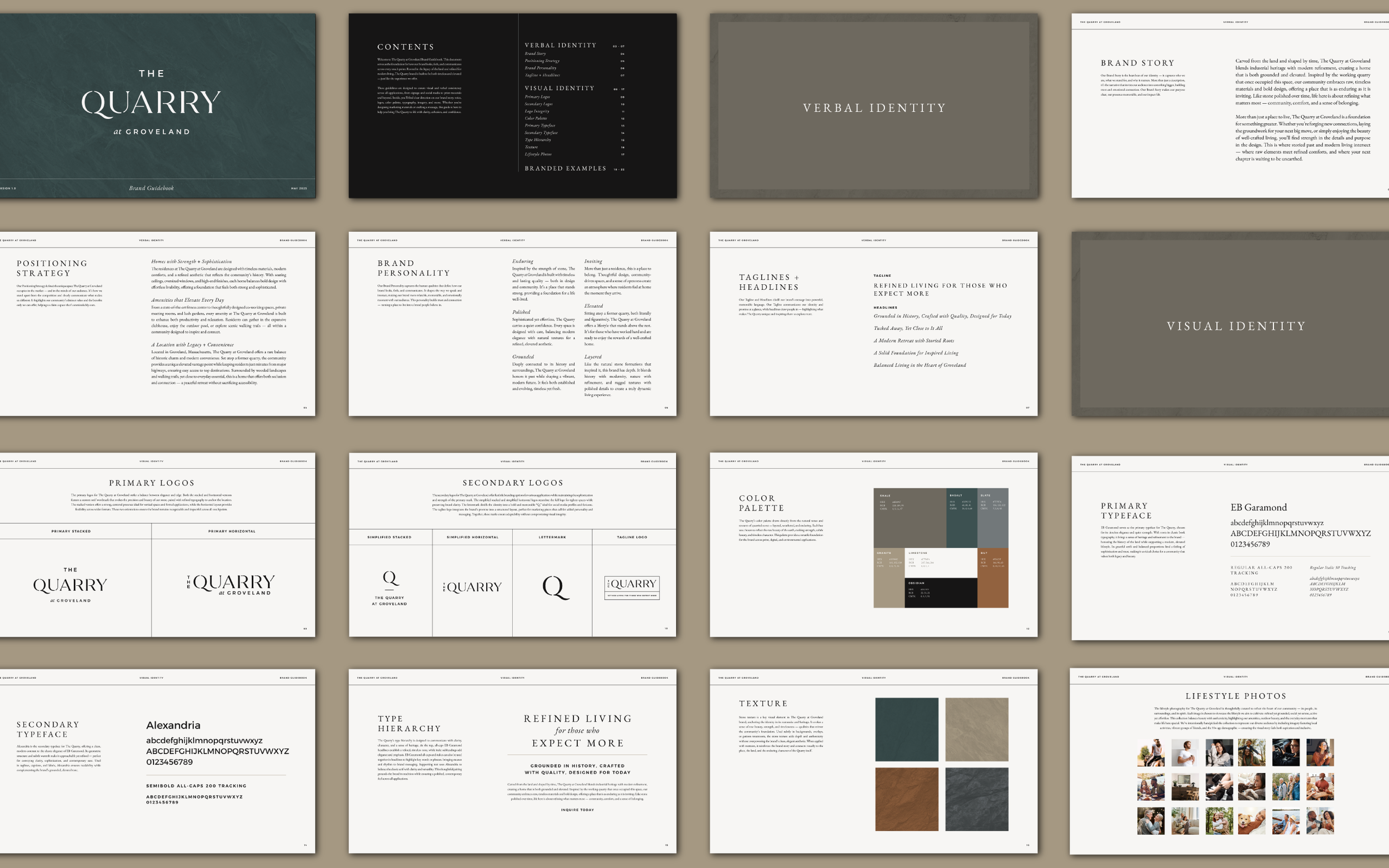The image size is (1389, 868).
Task: Pick the Slate color swatch
Action: tap(993, 518)
